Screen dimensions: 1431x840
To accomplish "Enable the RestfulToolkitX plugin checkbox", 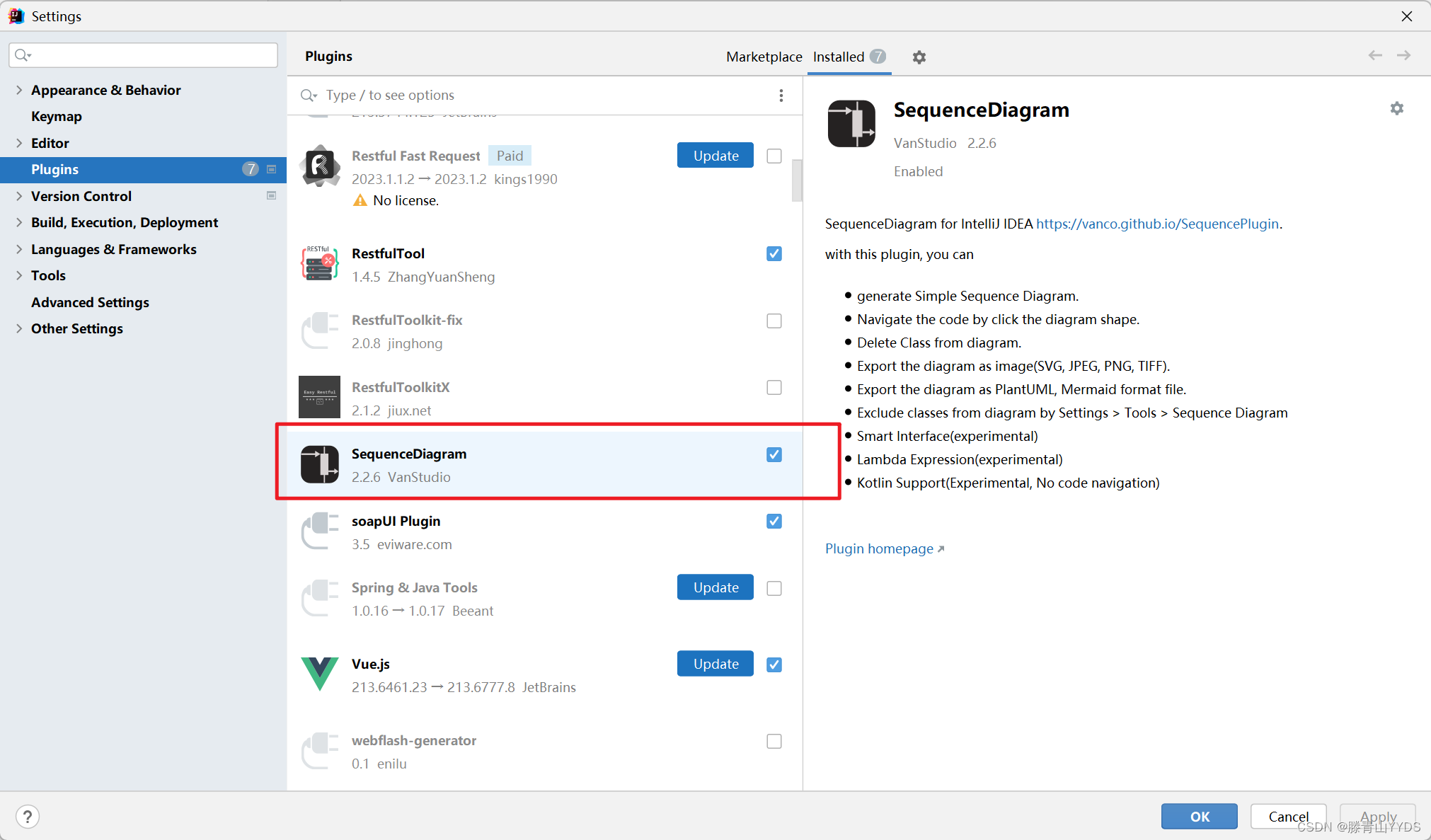I will click(774, 388).
